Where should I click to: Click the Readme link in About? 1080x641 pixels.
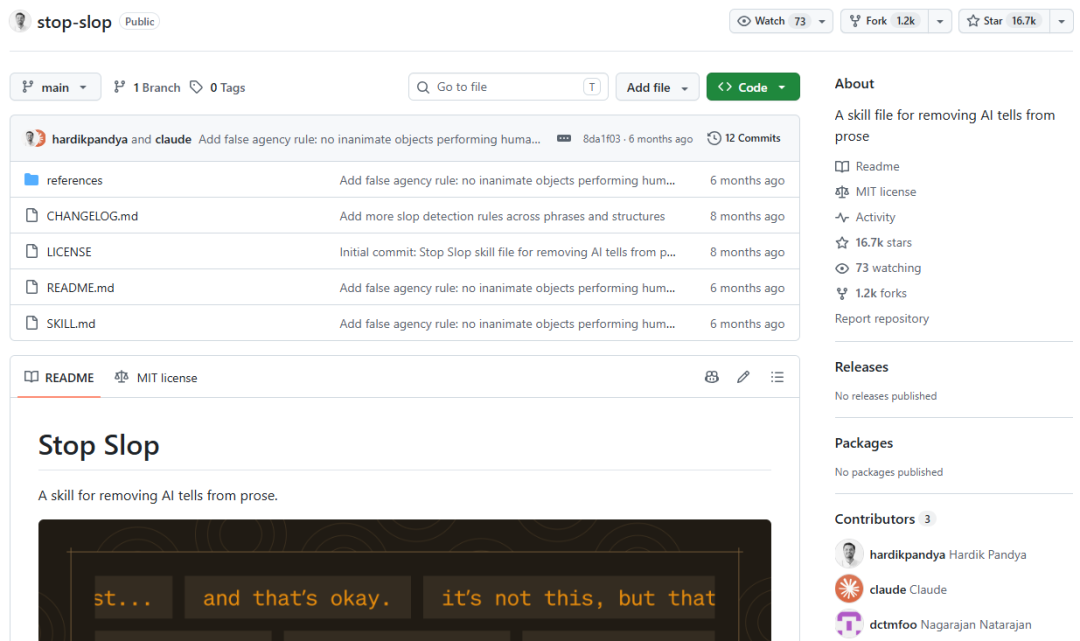(x=877, y=167)
